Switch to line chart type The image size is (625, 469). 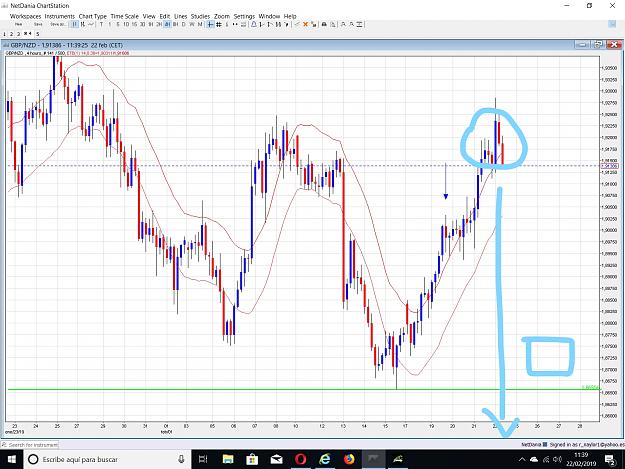point(91,24)
